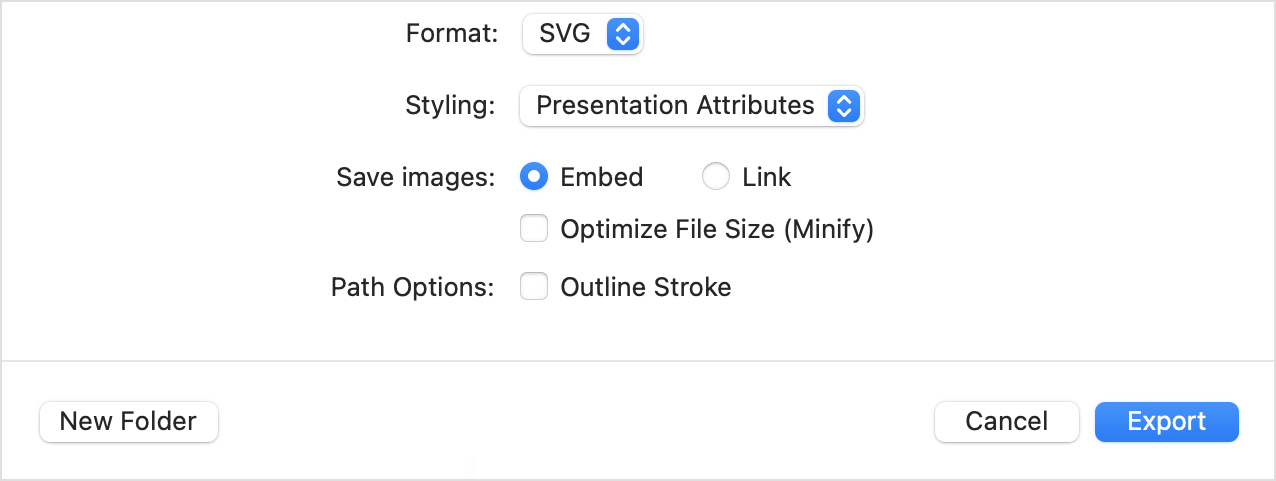Click the blue chevron icon beside SVG
Image resolution: width=1276 pixels, height=481 pixels.
[622, 35]
